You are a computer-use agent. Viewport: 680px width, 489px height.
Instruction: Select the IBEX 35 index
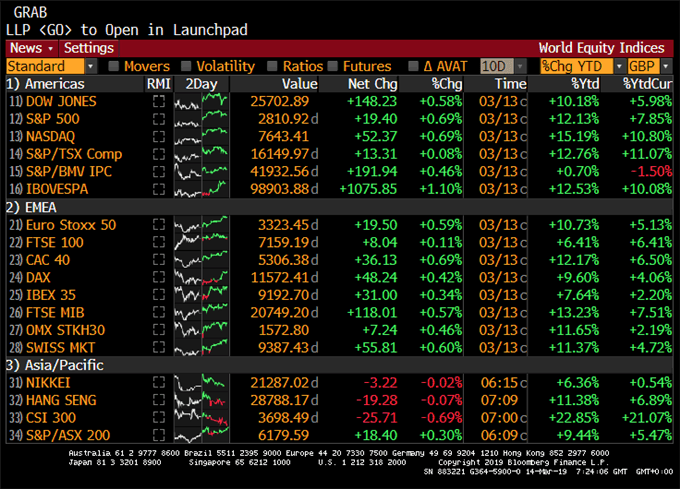(51, 295)
